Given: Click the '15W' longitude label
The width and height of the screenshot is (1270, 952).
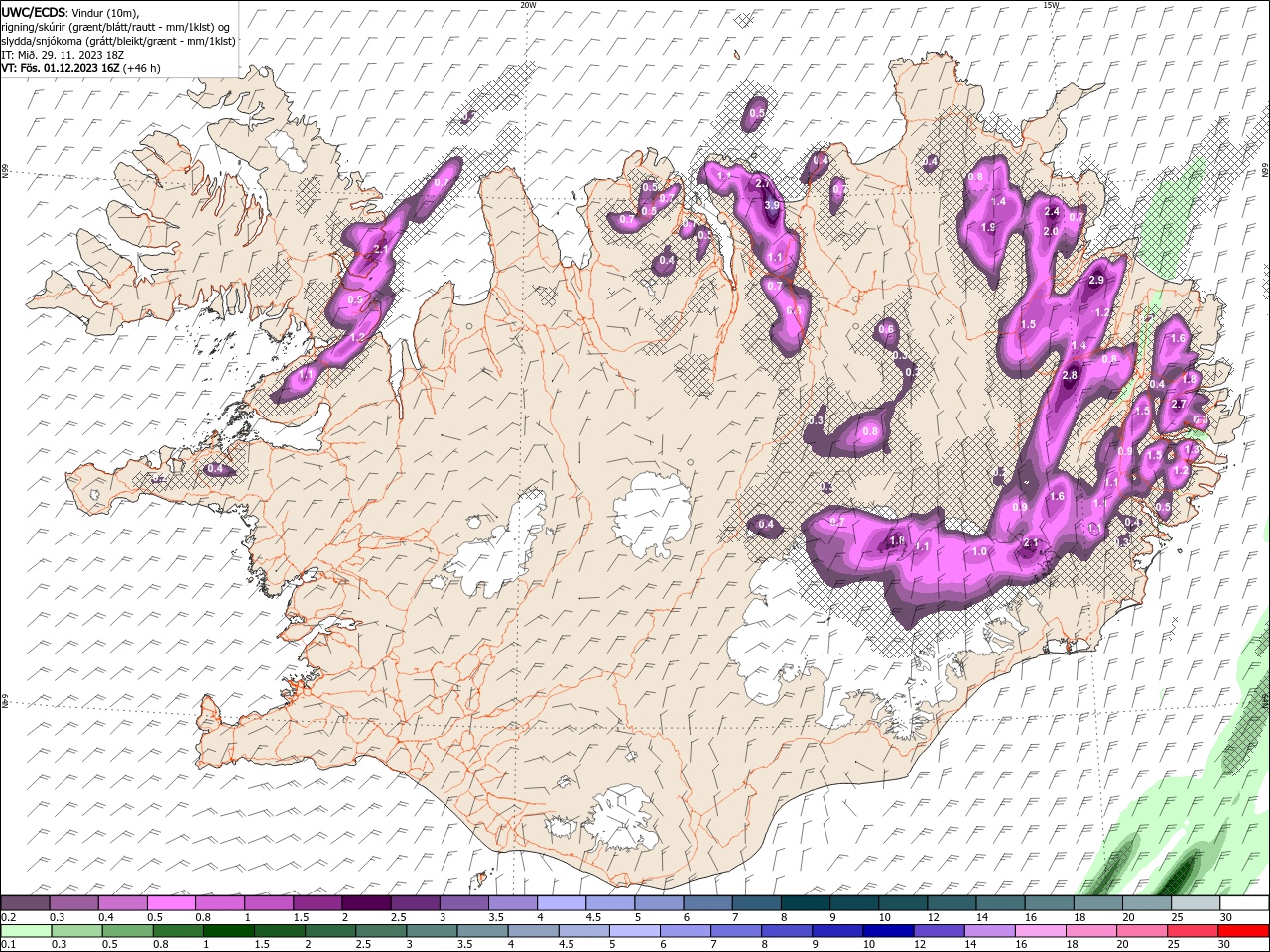Looking at the screenshot, I should 1051,5.
